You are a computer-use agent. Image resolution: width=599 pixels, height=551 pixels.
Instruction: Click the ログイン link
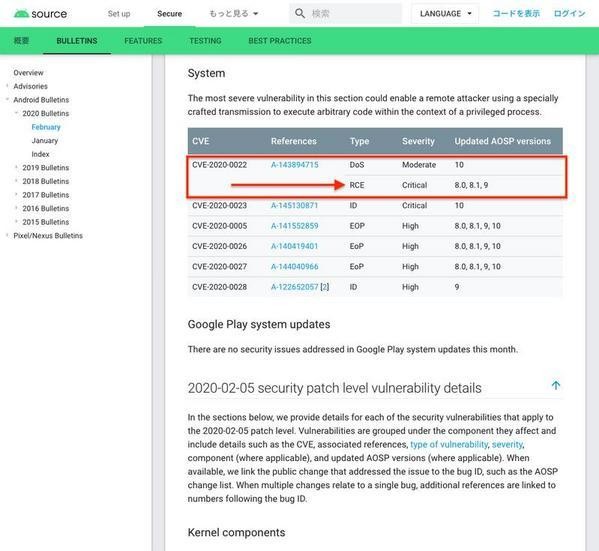click(x=570, y=14)
